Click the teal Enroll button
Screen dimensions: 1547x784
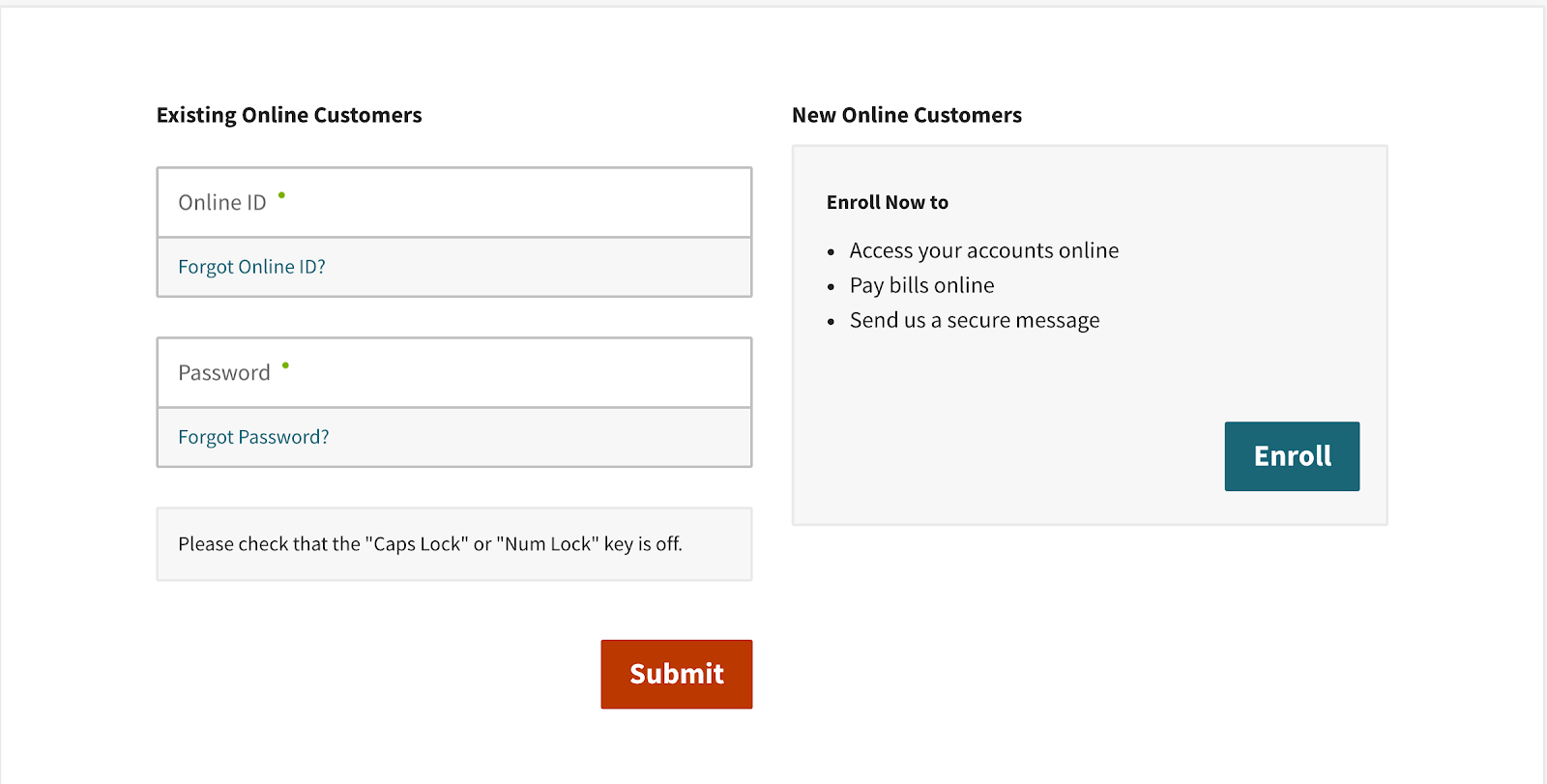[1292, 456]
